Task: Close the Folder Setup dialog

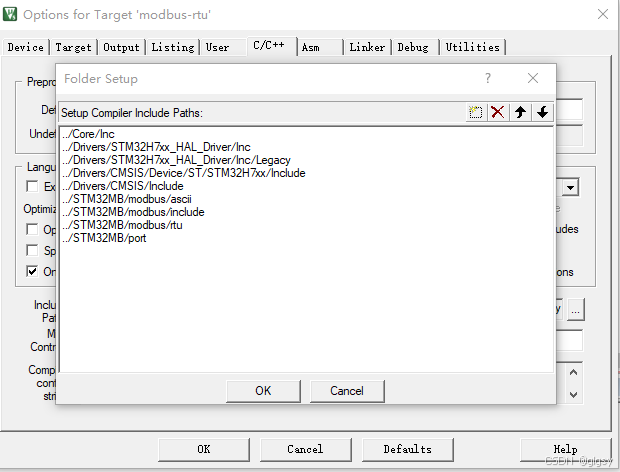Action: pos(533,78)
